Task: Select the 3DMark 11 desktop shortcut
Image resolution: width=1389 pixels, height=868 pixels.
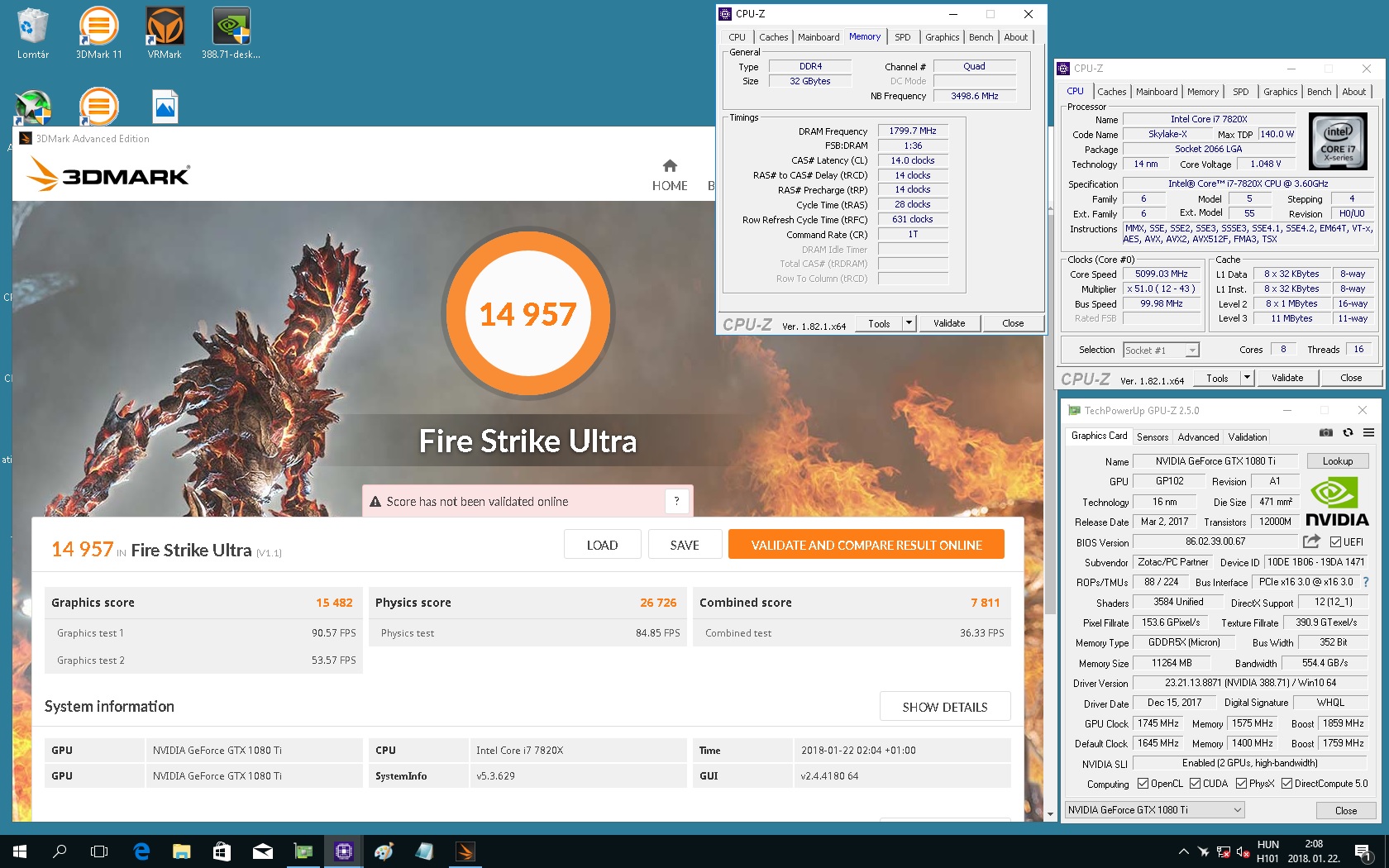Action: click(x=99, y=33)
